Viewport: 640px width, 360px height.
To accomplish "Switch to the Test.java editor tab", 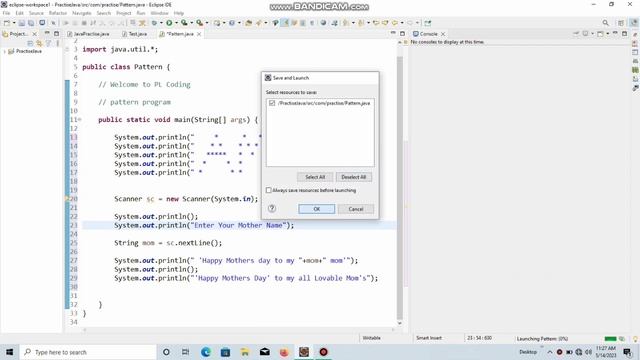I will pos(135,34).
